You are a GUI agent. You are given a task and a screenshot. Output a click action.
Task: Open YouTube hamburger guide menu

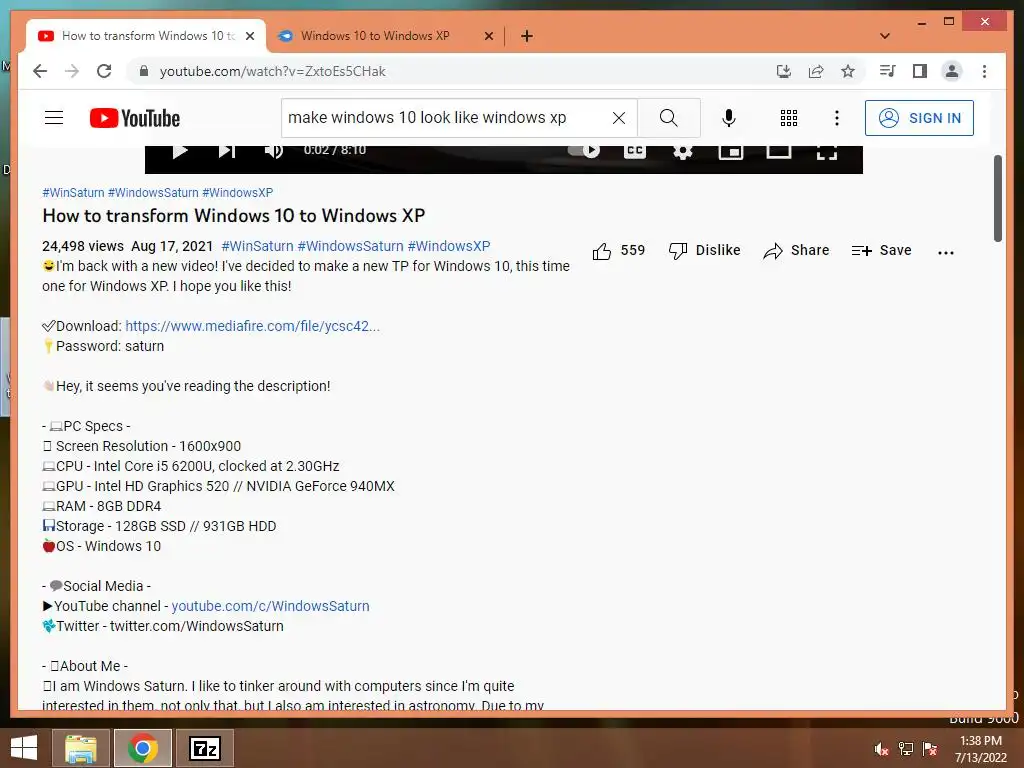point(54,118)
